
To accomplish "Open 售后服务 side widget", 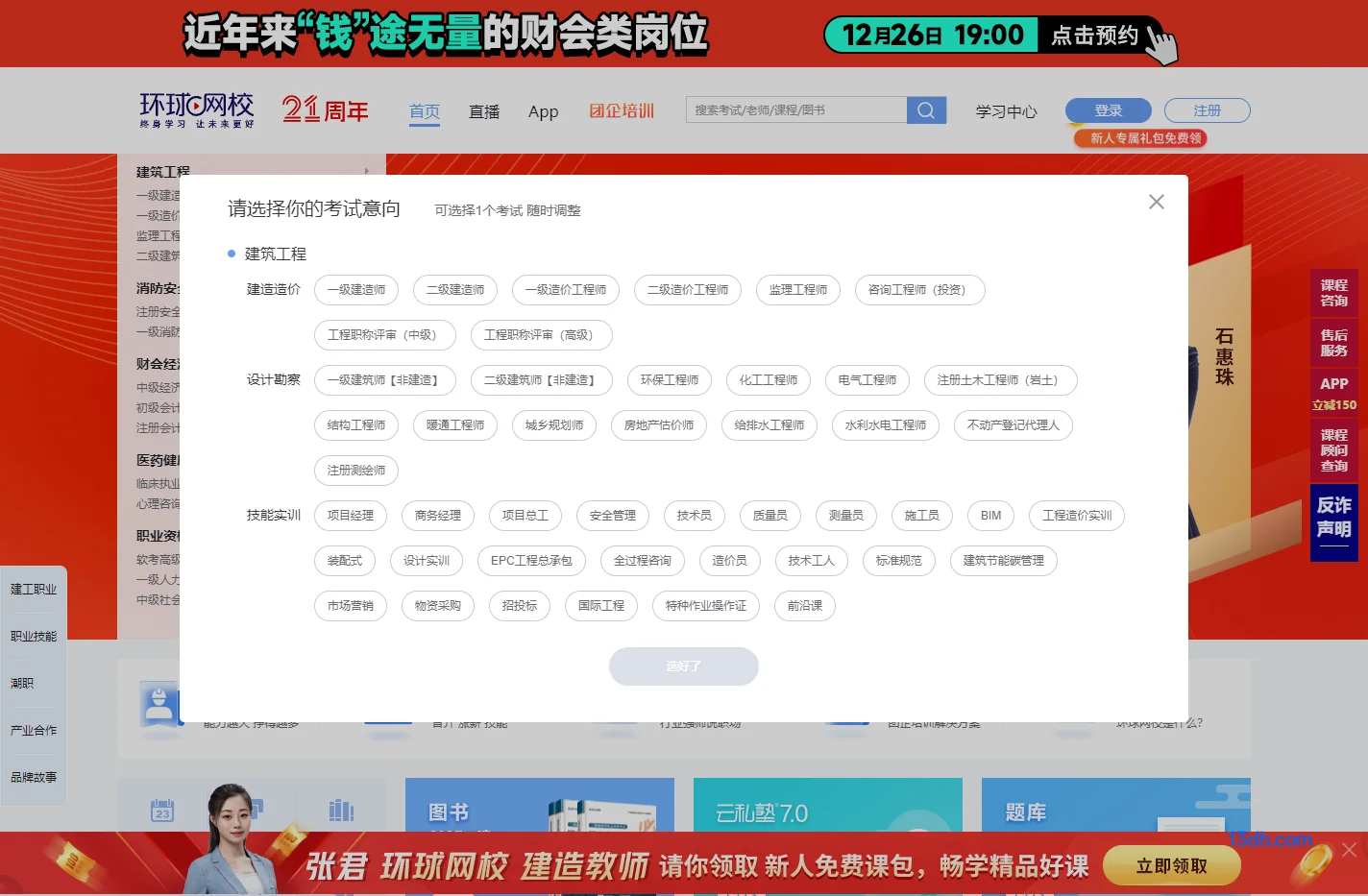I will [x=1334, y=343].
